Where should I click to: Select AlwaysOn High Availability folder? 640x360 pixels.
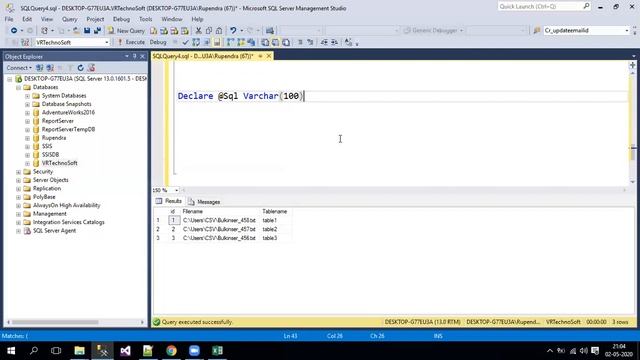67,205
